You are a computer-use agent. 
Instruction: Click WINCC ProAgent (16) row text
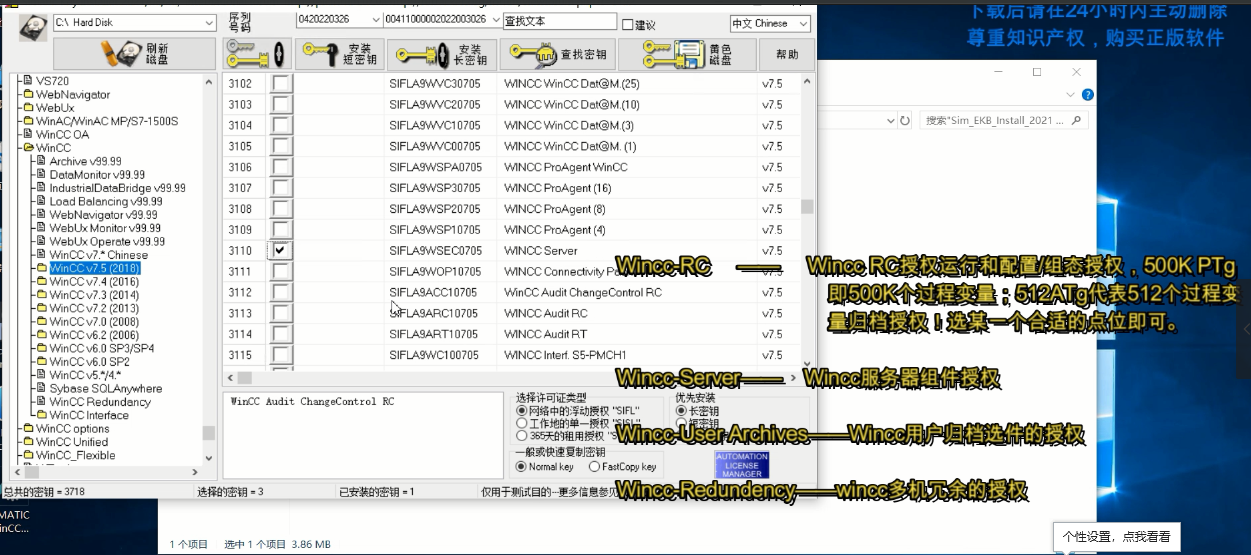557,188
